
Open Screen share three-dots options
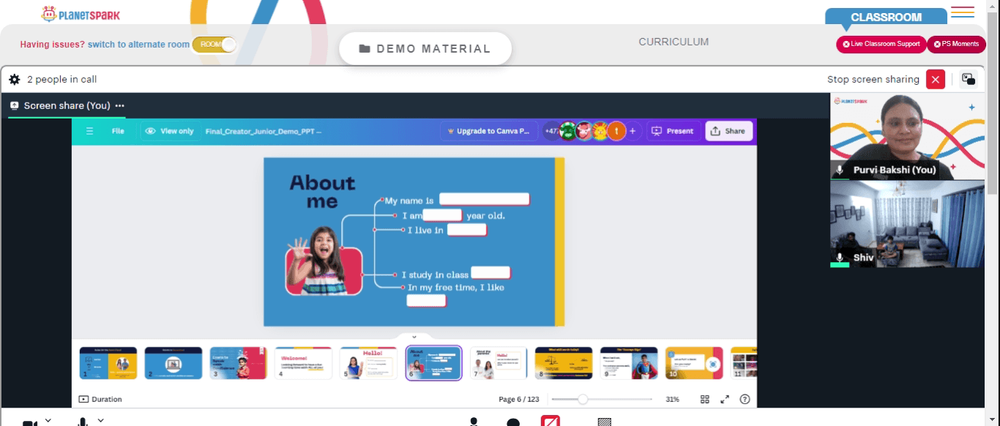pos(120,106)
